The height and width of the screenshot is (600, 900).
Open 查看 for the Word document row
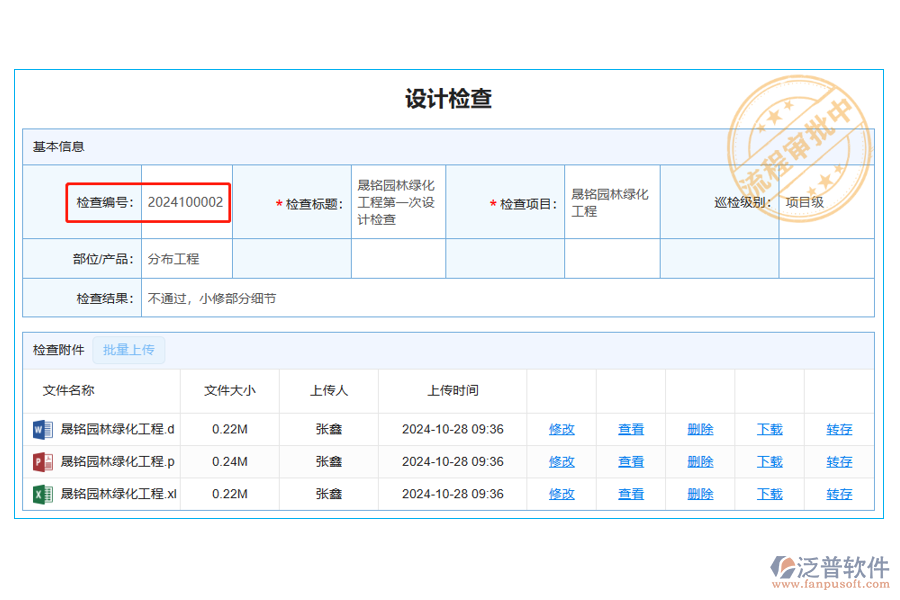[631, 430]
